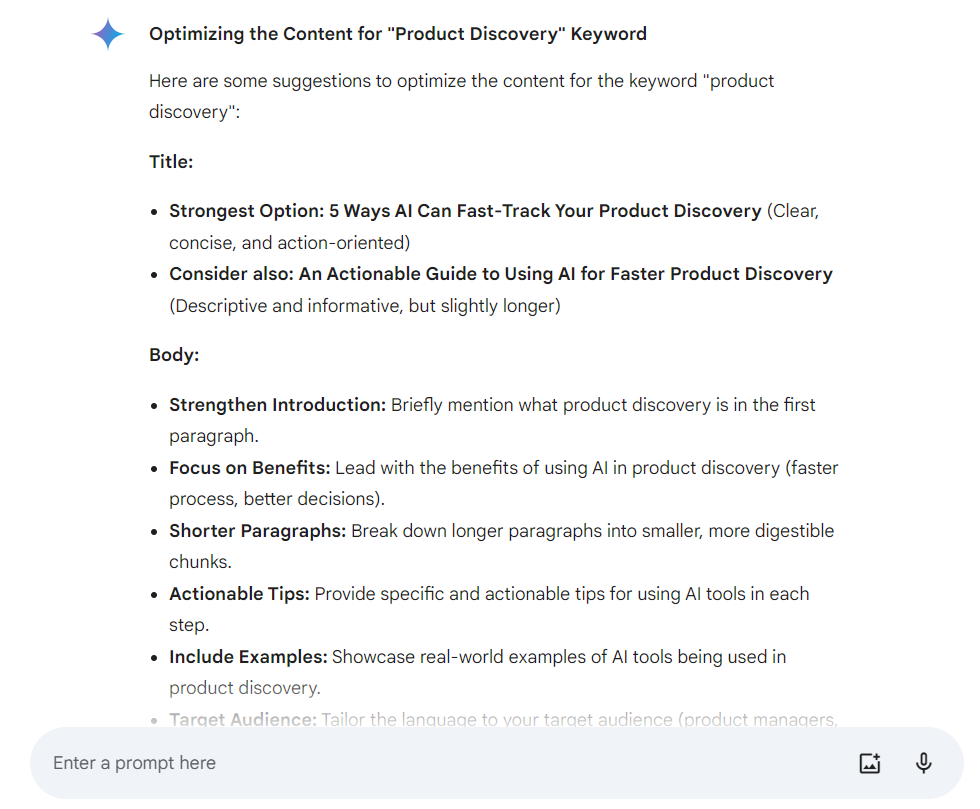Activate the microphone voice input
The height and width of the screenshot is (809, 980).
click(x=924, y=763)
